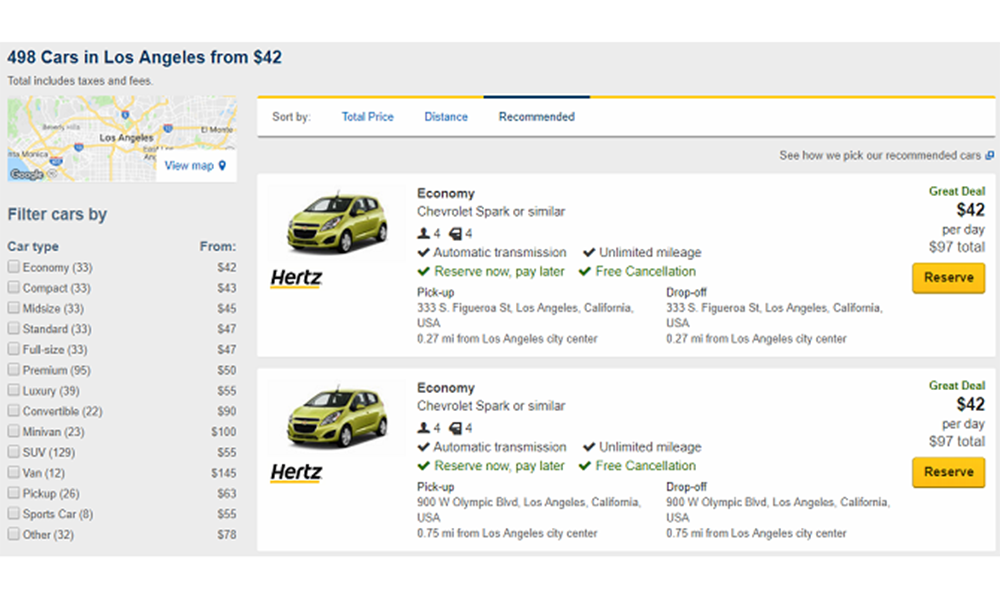Select the Luxury (39) filter
This screenshot has width=1000, height=600.
[x=14, y=390]
